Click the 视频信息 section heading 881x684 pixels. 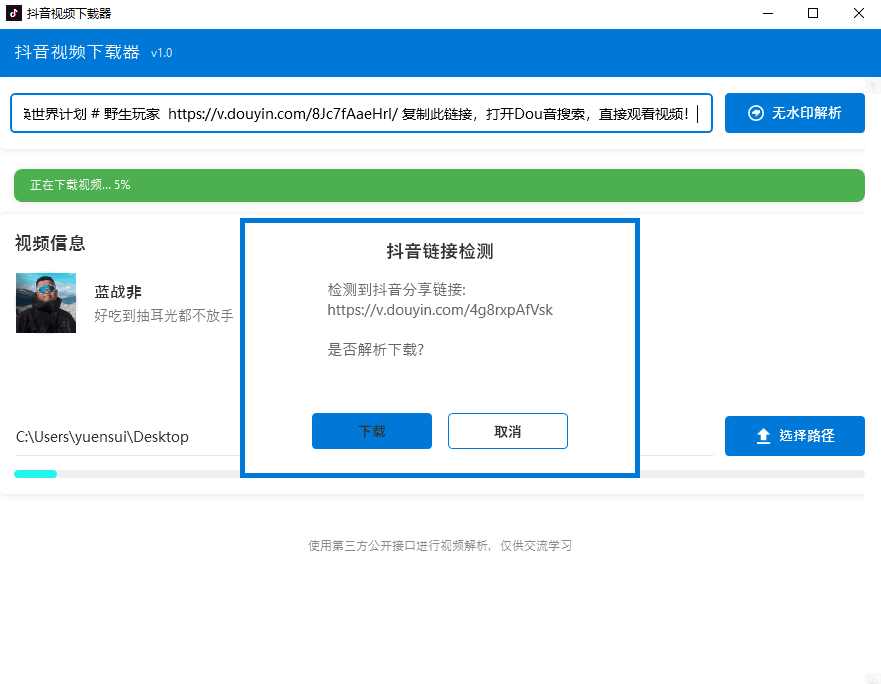click(50, 243)
